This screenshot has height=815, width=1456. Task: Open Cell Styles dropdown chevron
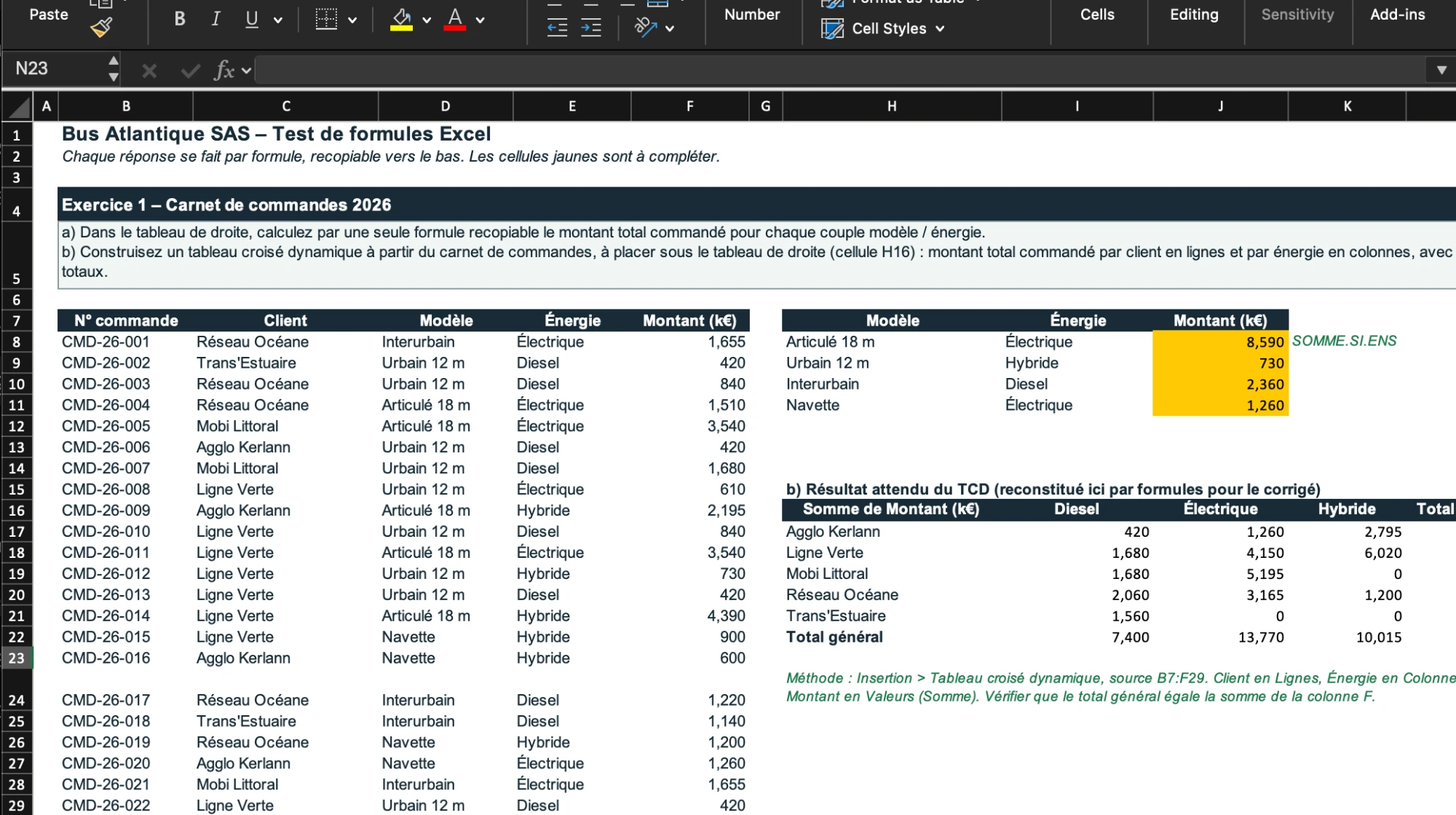(940, 29)
